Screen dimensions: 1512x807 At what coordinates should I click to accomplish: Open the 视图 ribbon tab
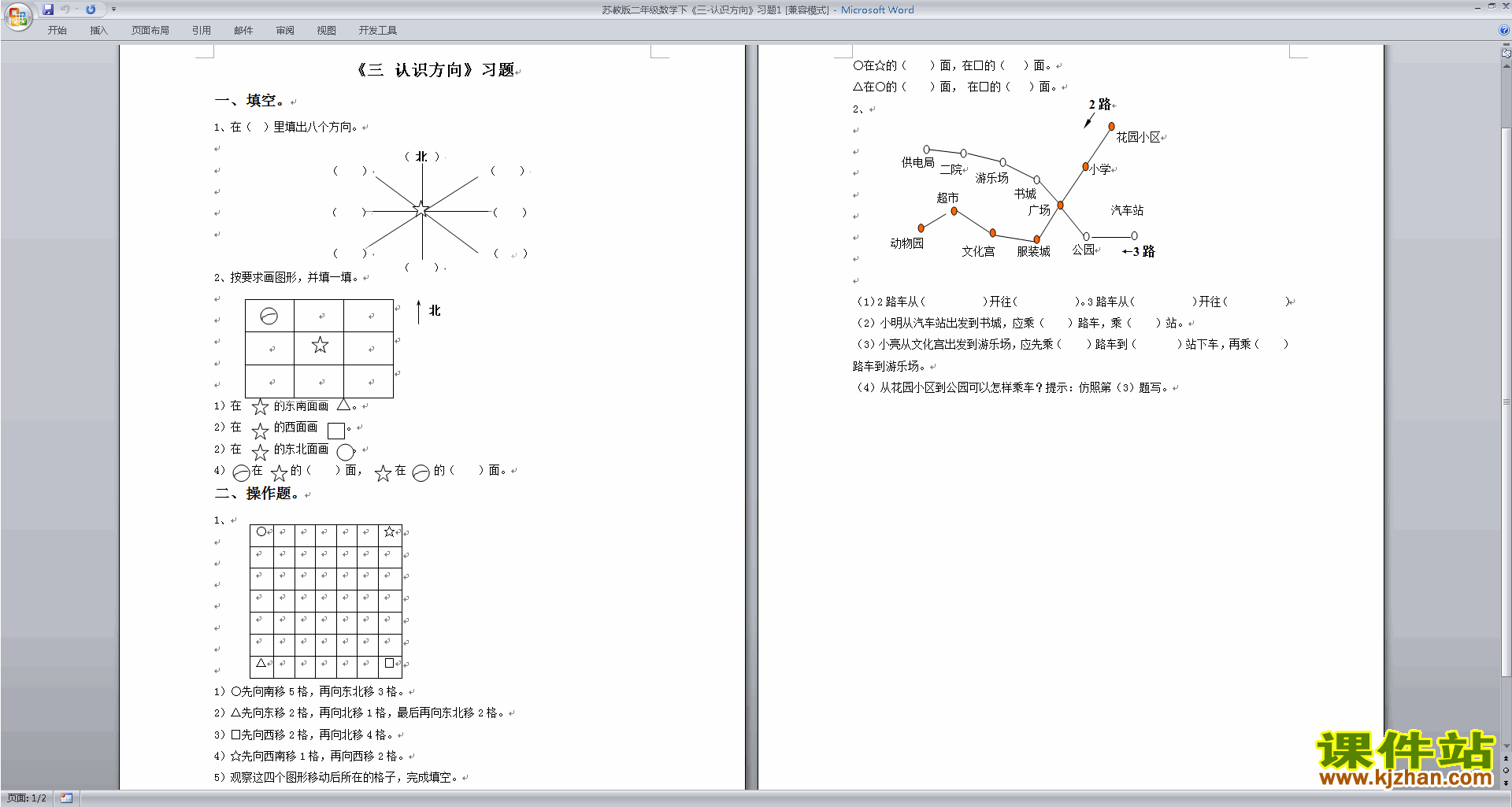(327, 31)
